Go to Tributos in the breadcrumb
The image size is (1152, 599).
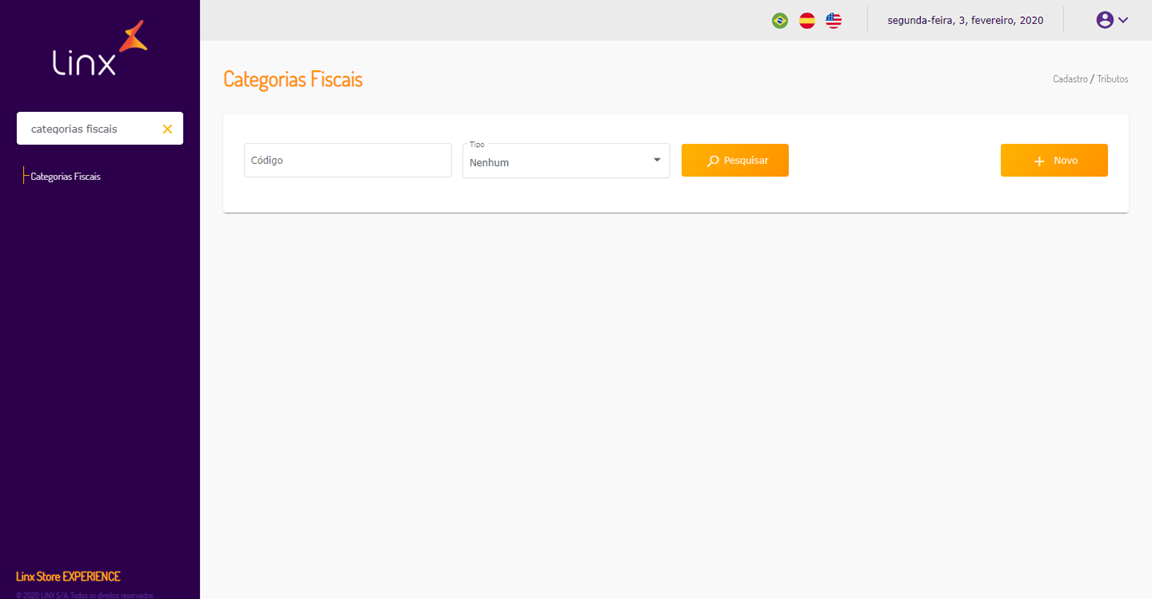pos(1112,79)
